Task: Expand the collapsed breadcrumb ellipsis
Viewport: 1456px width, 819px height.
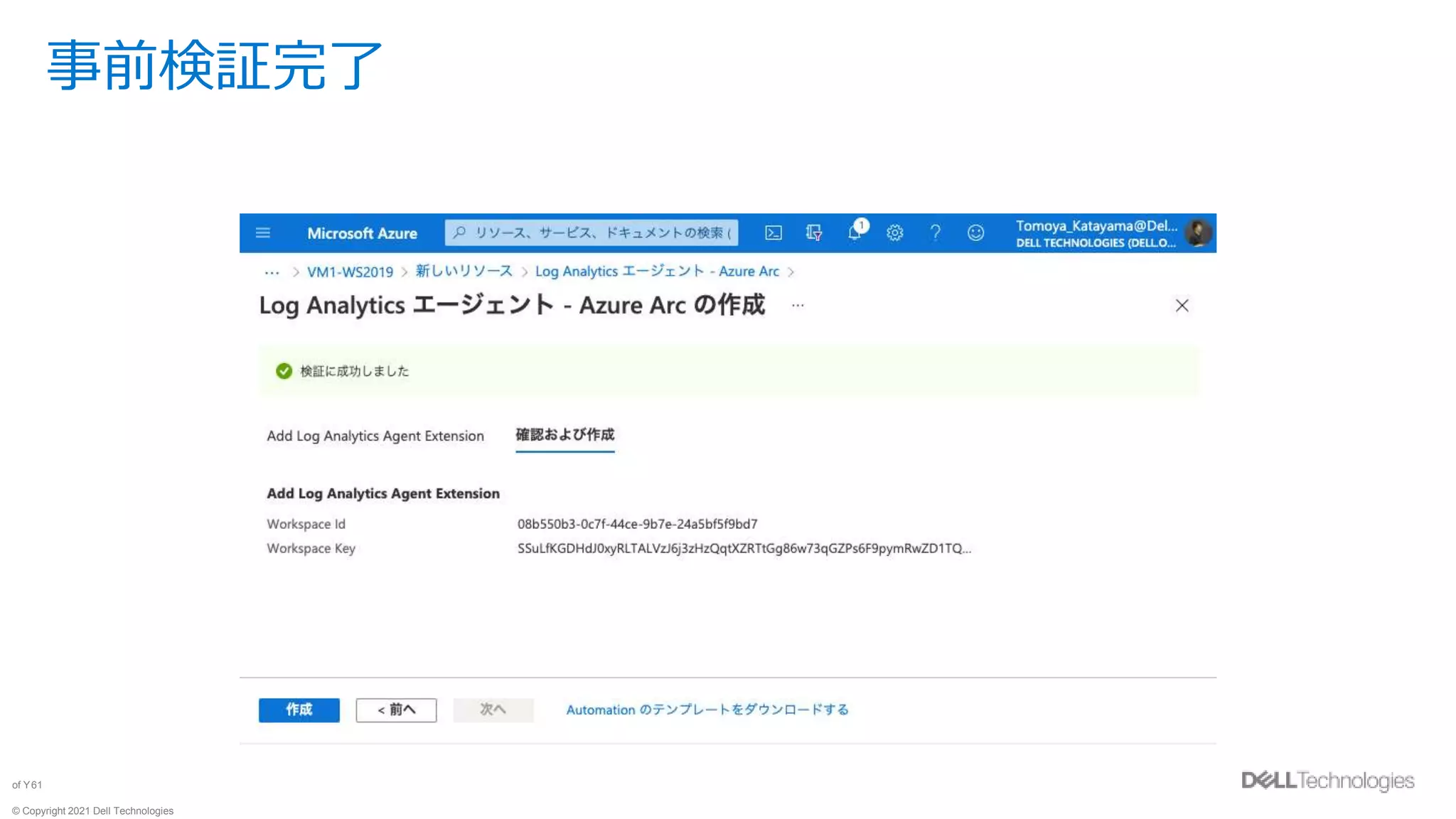Action: [x=272, y=272]
